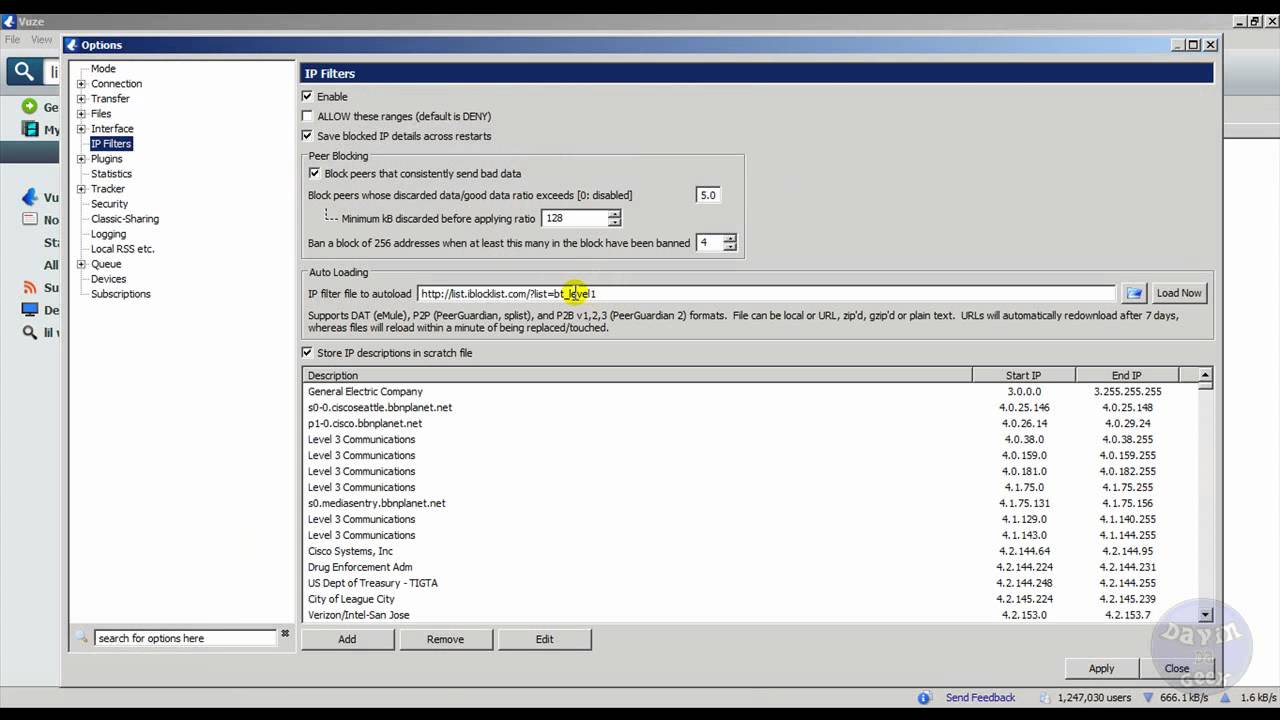
Task: Expand the Queue tree node
Action: [x=81, y=264]
